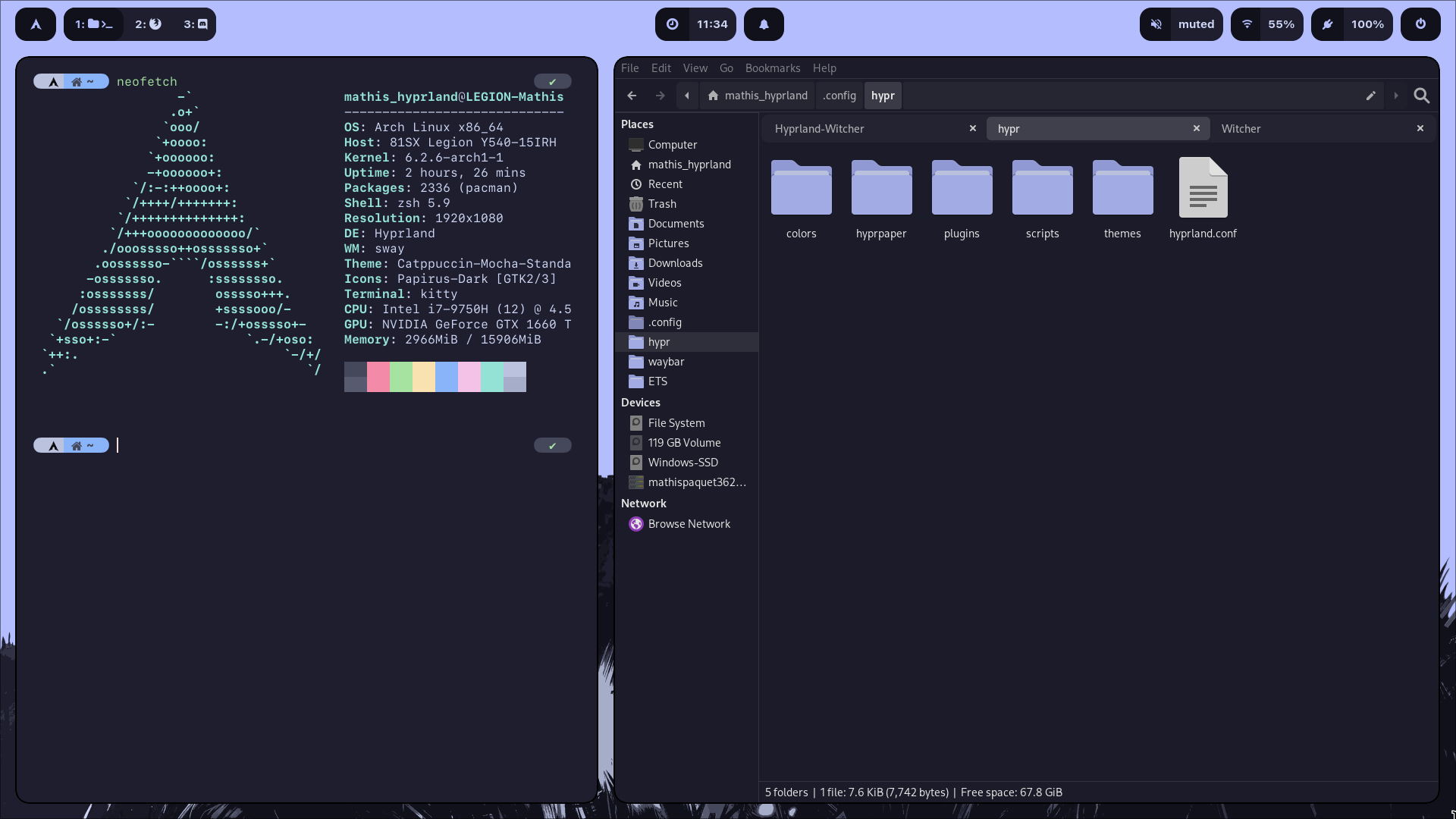This screenshot has width=1456, height=819.
Task: Switch to workspace 2 with Firefox icon
Action: 148,24
